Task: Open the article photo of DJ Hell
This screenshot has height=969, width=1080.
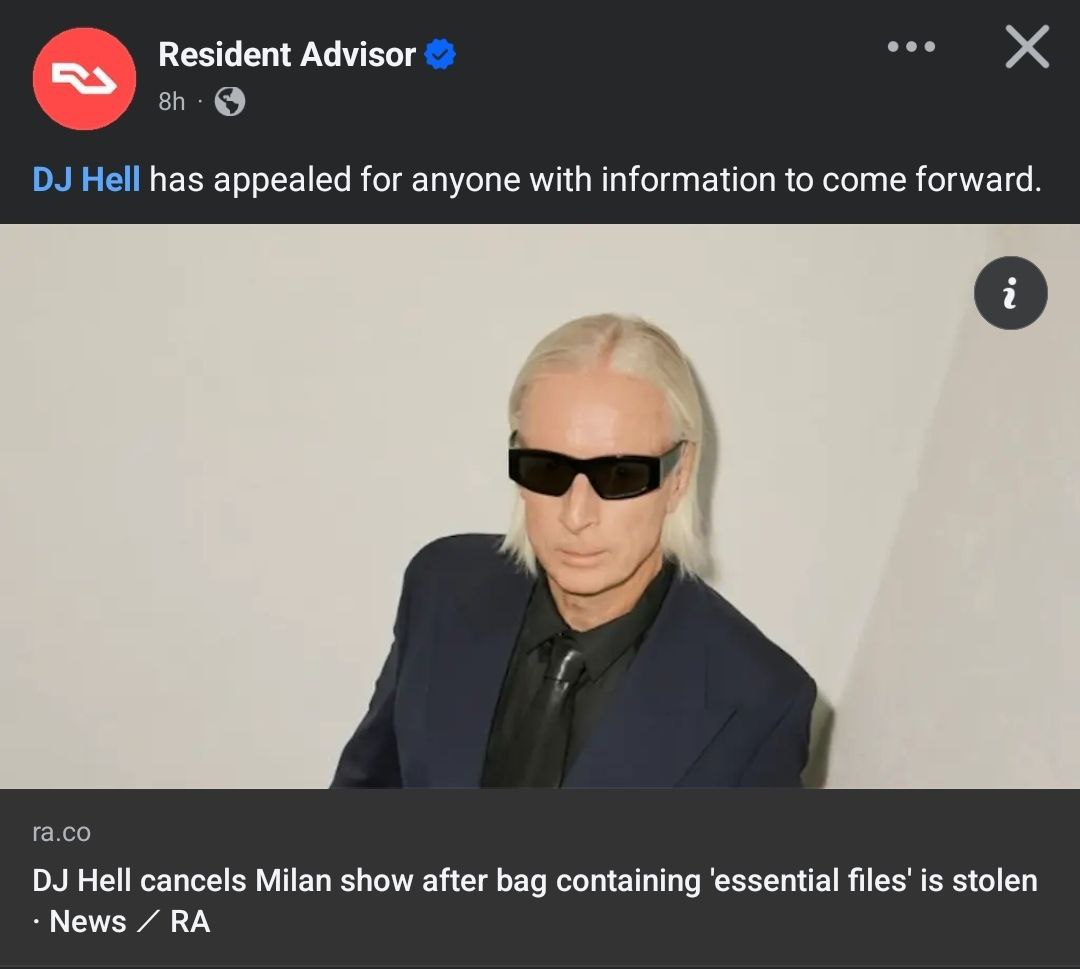Action: 540,506
